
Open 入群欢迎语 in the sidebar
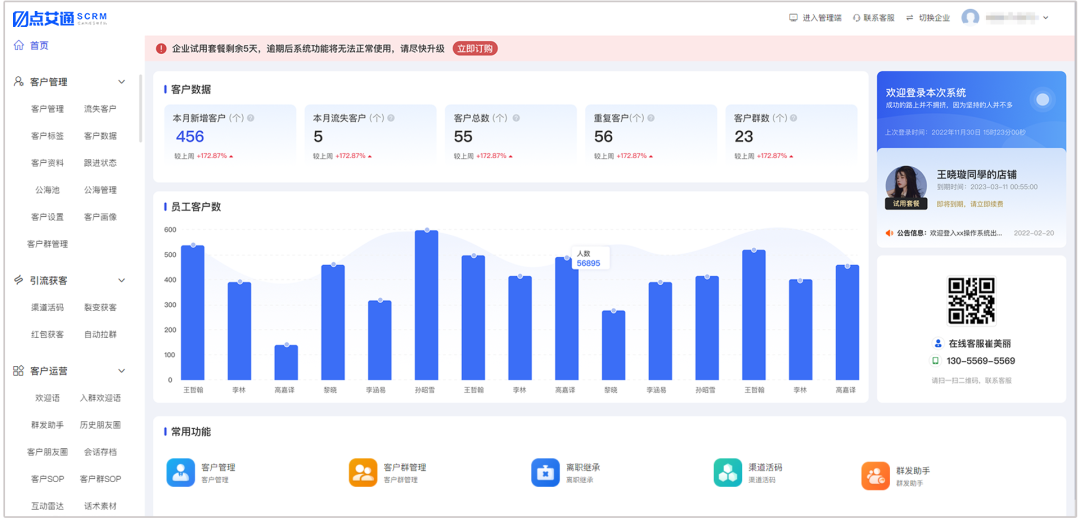tap(101, 398)
